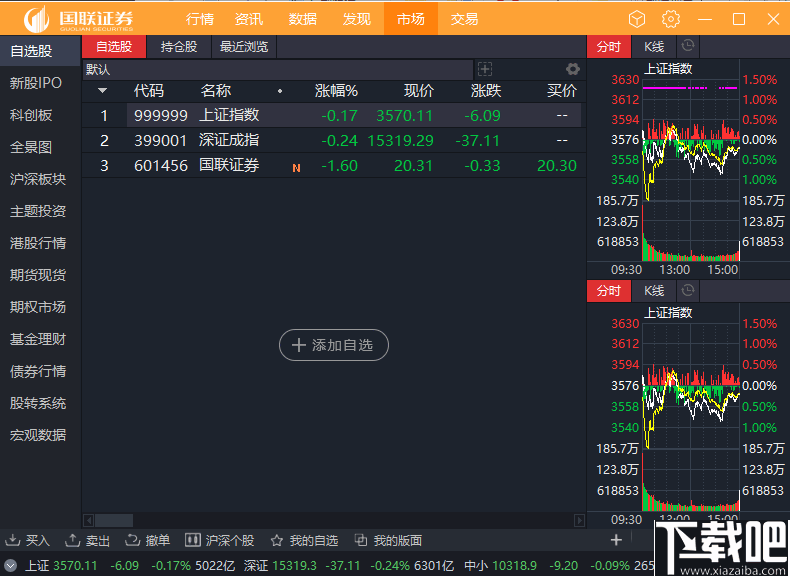The width and height of the screenshot is (790, 576).
Task: Open 沪深个股 from bottom toolbar
Action: [x=219, y=540]
